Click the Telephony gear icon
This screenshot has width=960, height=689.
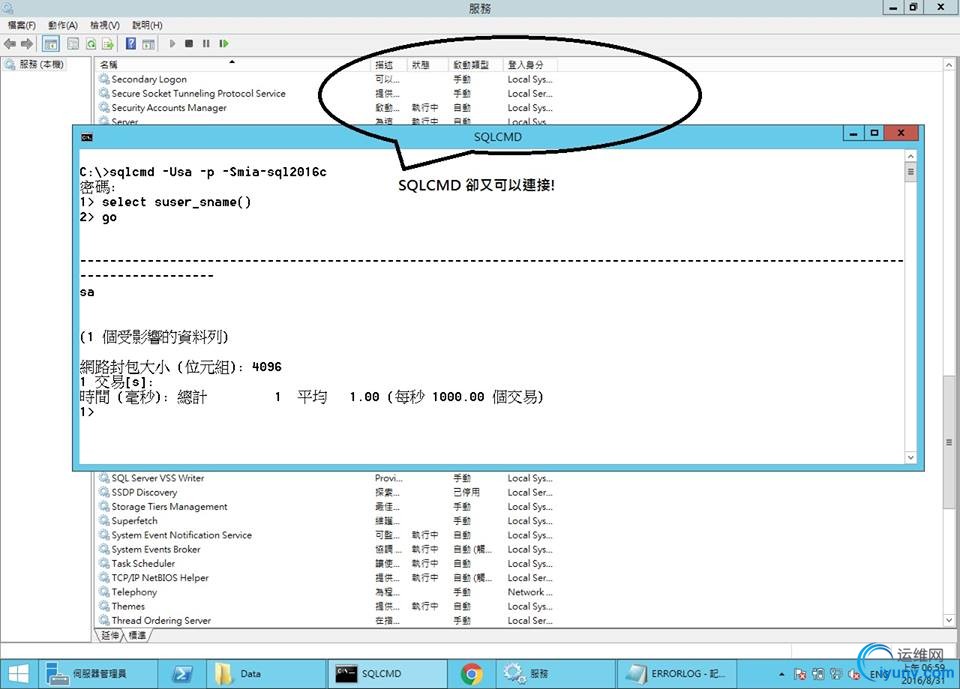pos(104,592)
